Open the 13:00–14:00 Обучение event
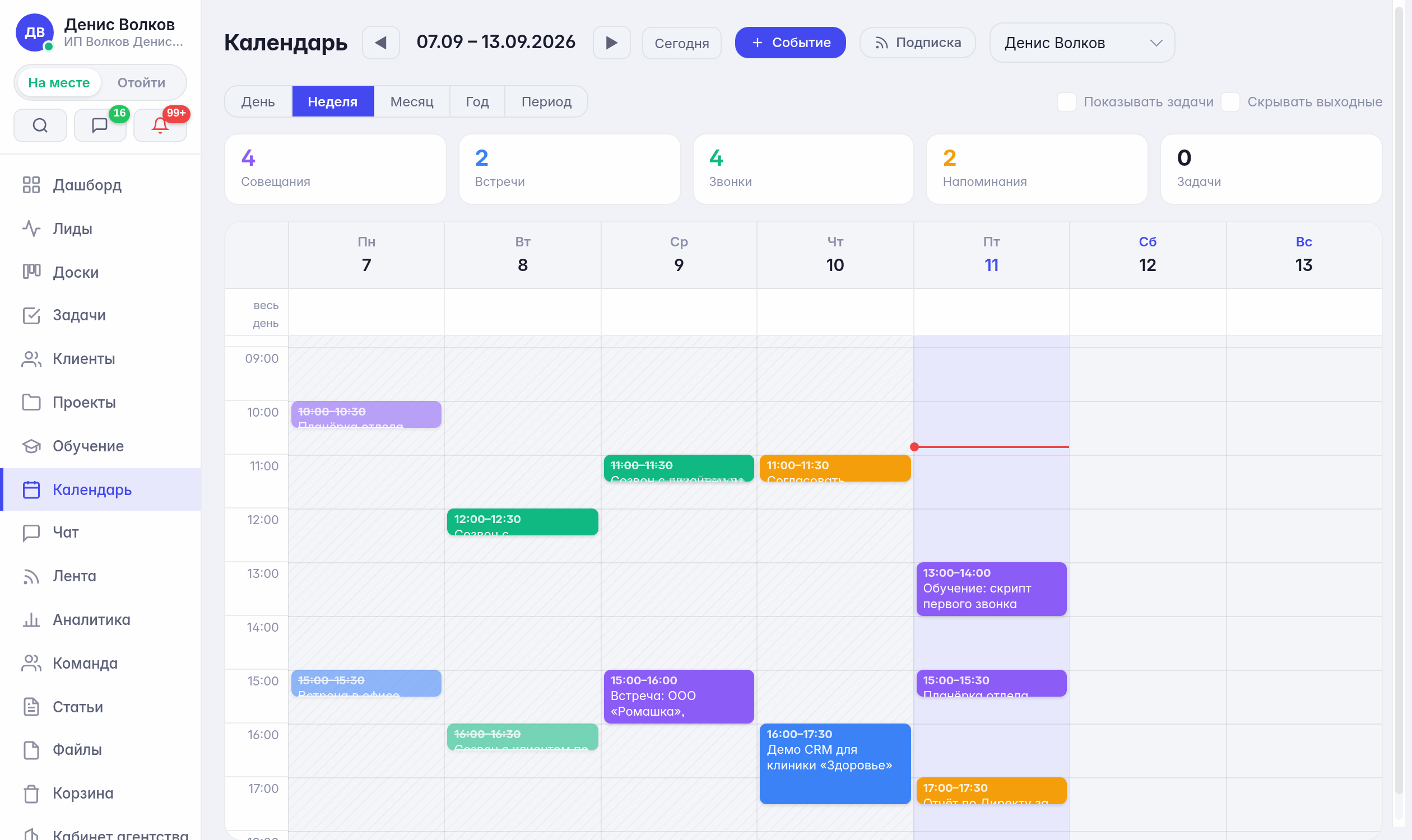 pyautogui.click(x=991, y=589)
